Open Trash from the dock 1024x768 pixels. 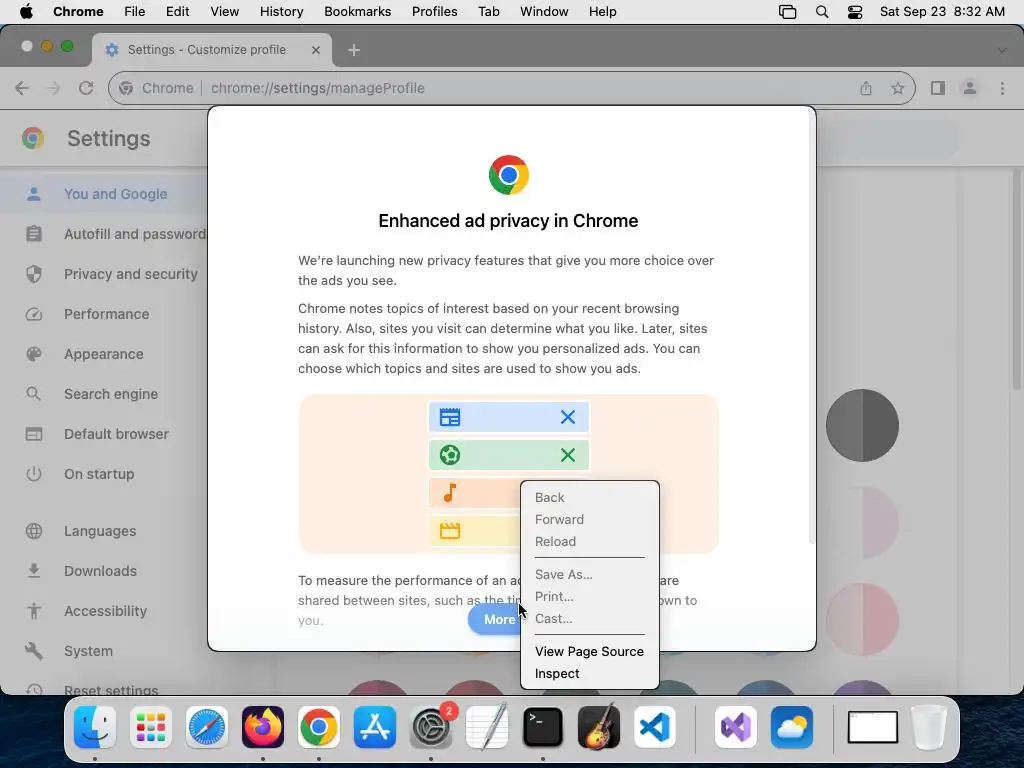[929, 727]
